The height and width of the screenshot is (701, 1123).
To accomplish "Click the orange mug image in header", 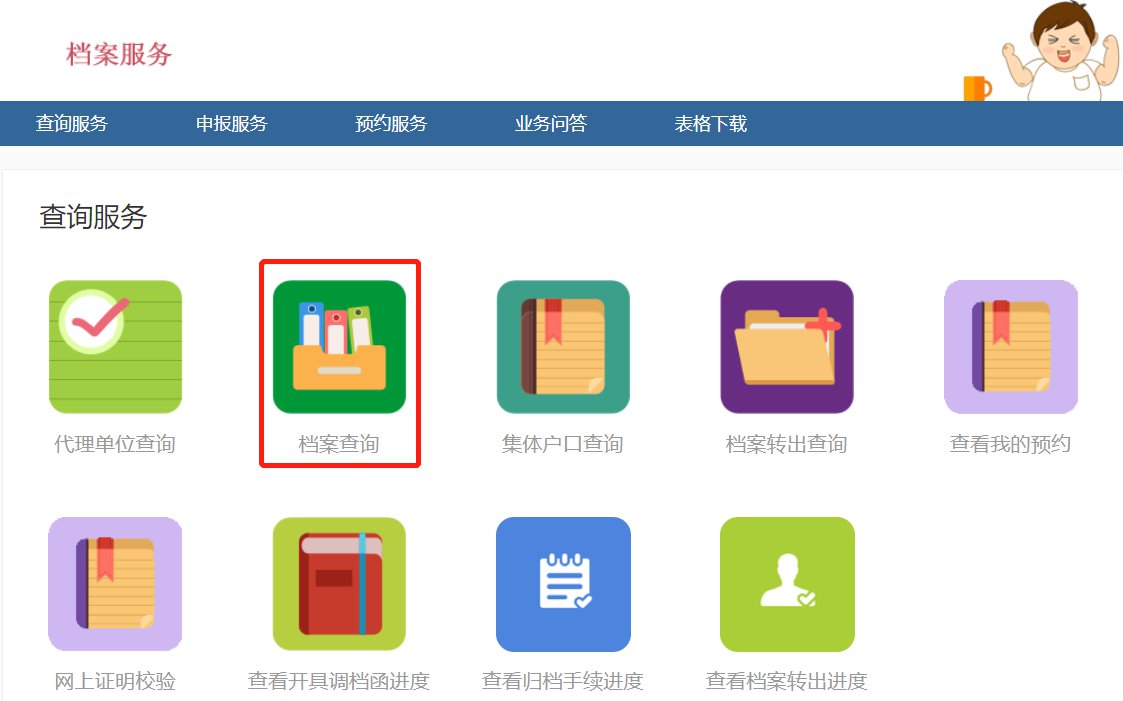I will pyautogui.click(x=977, y=88).
